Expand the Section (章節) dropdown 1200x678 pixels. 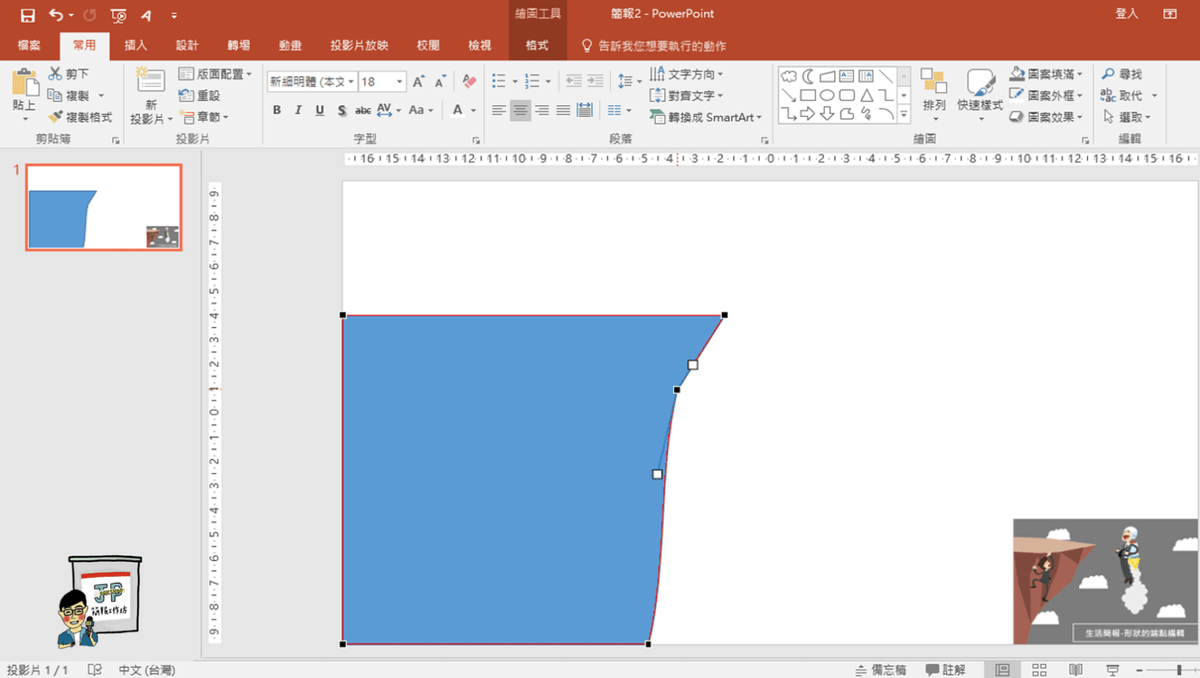204,117
